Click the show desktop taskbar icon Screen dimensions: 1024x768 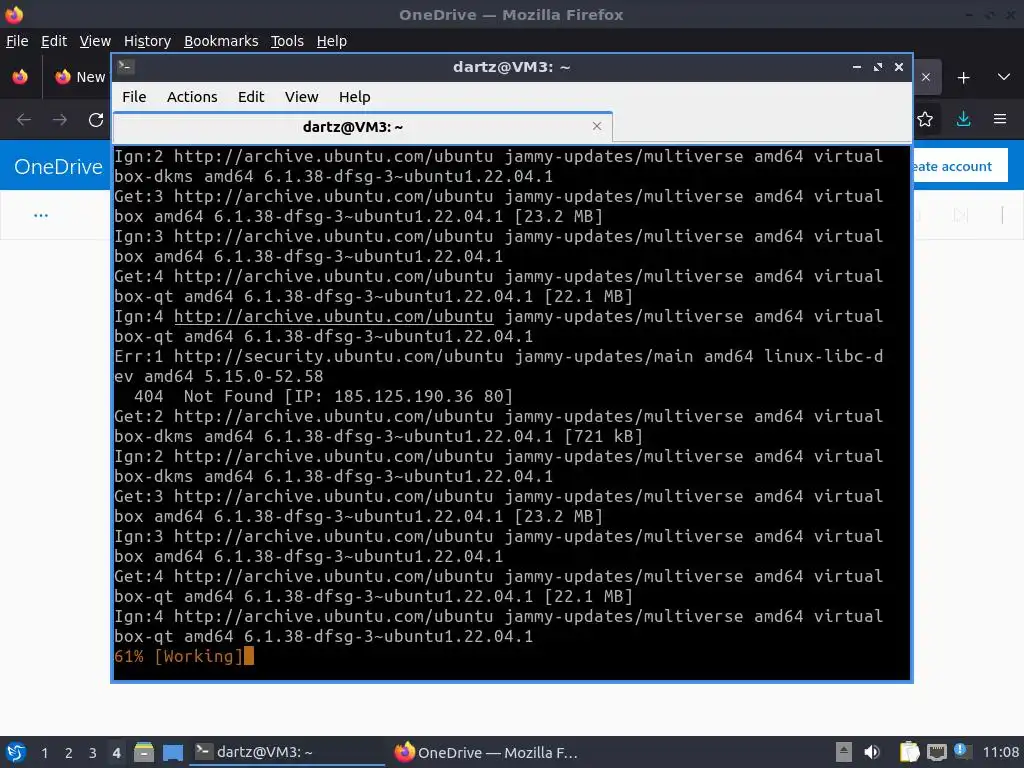pyautogui.click(x=173, y=752)
